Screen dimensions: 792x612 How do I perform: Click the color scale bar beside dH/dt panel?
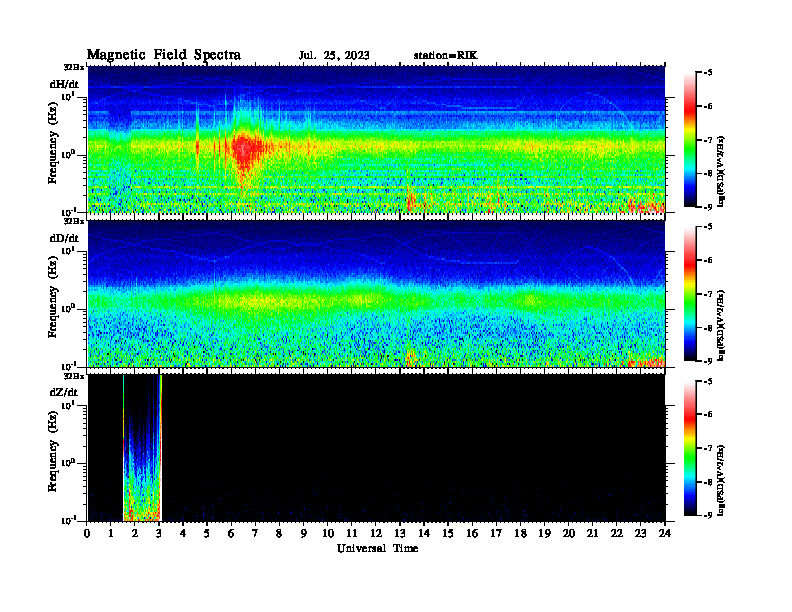point(690,140)
